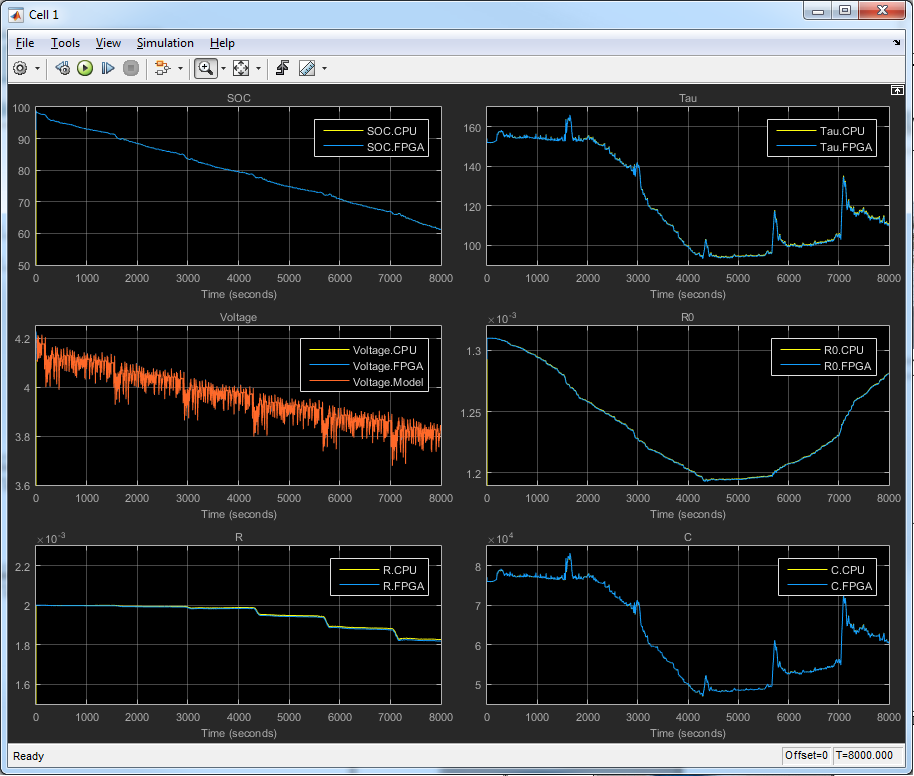The height and width of the screenshot is (776, 914).
Task: Expand the Scale Axes dropdown arrow
Action: 259,69
